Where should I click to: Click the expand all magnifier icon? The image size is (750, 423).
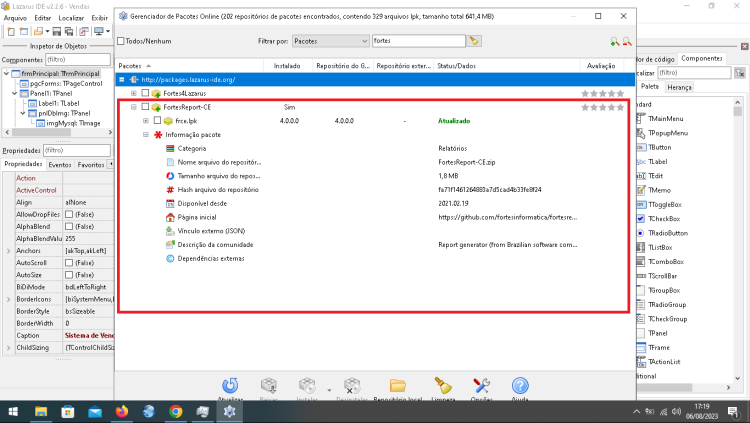[x=615, y=42]
